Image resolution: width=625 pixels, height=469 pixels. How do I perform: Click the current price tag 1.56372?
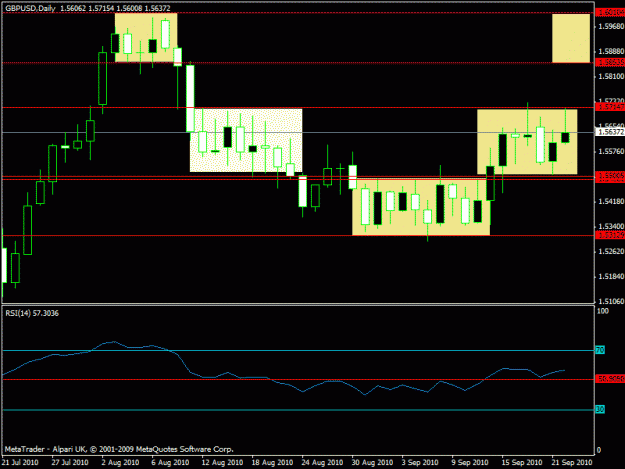610,132
